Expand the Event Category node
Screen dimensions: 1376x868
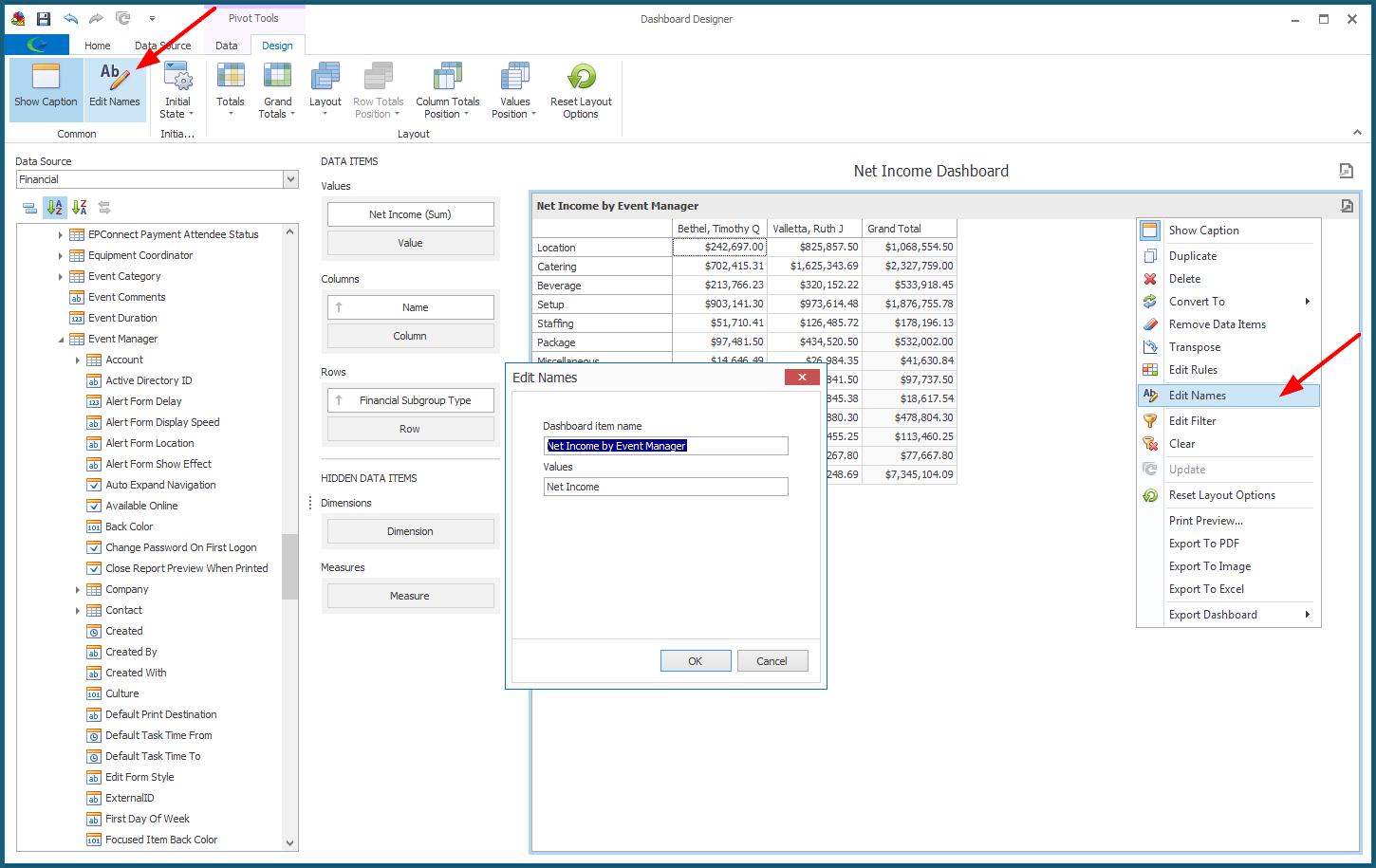point(61,276)
